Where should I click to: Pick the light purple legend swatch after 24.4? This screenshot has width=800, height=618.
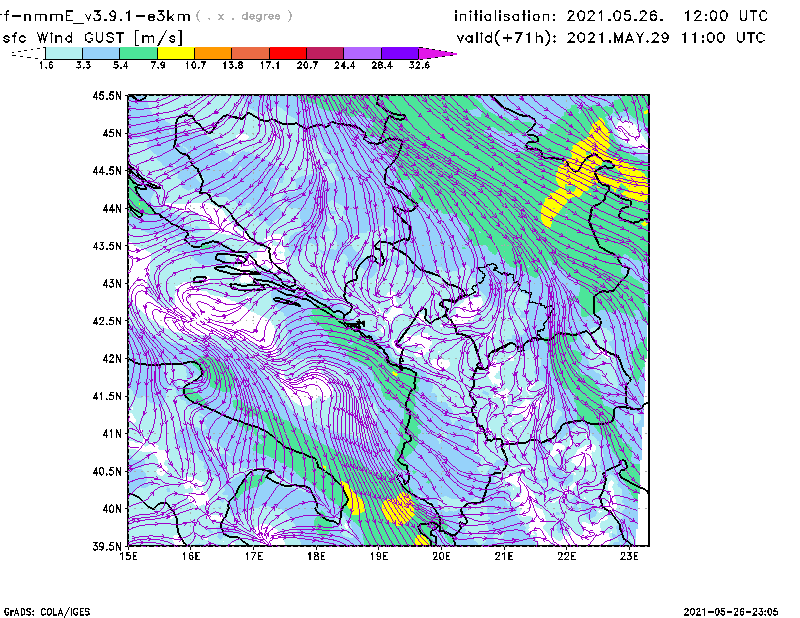(x=363, y=53)
